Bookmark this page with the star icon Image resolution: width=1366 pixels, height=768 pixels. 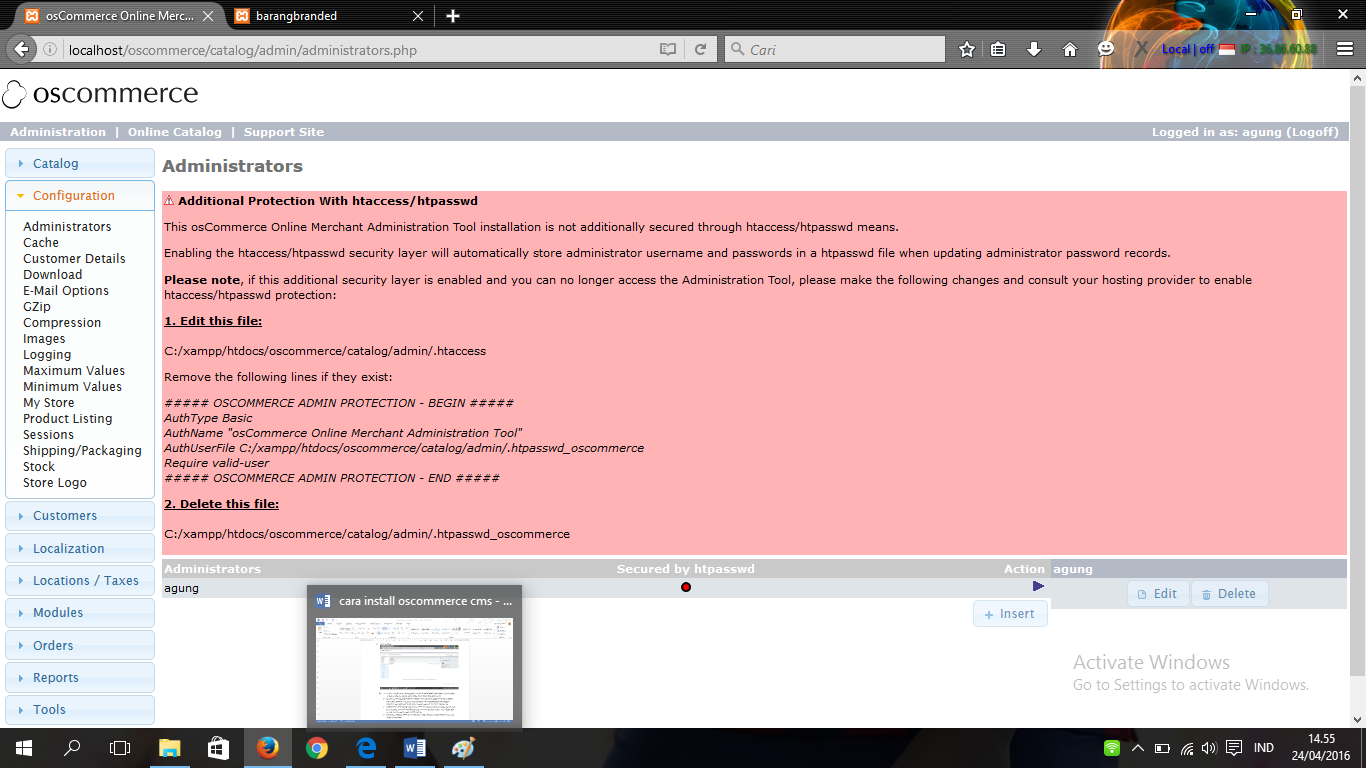pos(966,49)
